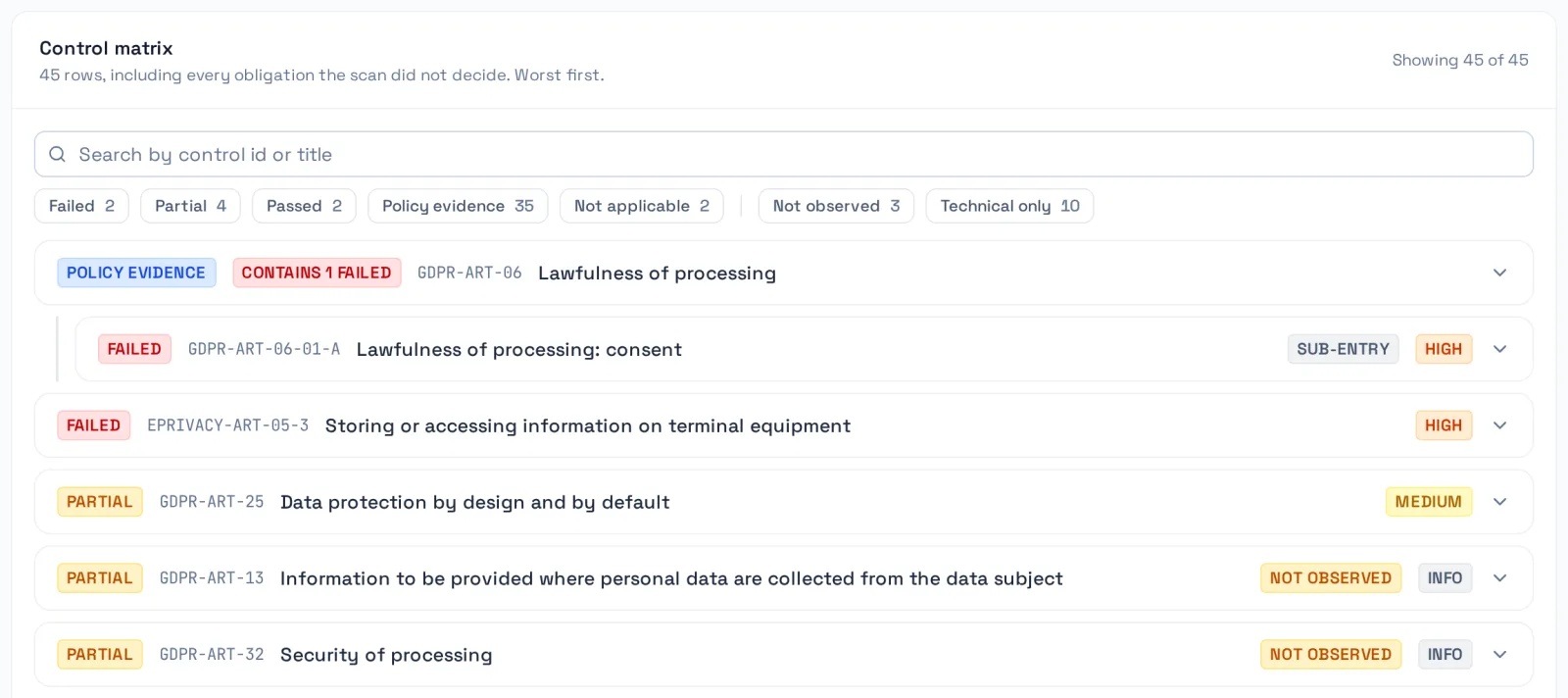This screenshot has height=698, width=1568.
Task: Toggle the Technical only 10 filter
Action: (1009, 206)
